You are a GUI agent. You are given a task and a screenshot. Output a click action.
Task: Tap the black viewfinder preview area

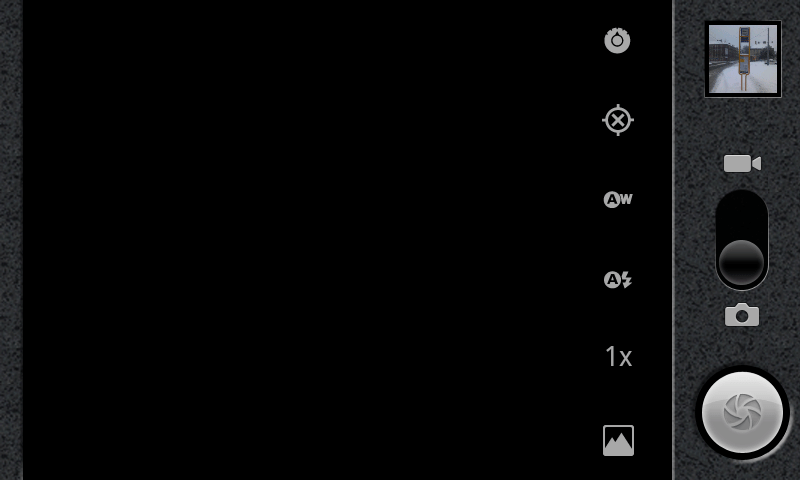(x=306, y=240)
